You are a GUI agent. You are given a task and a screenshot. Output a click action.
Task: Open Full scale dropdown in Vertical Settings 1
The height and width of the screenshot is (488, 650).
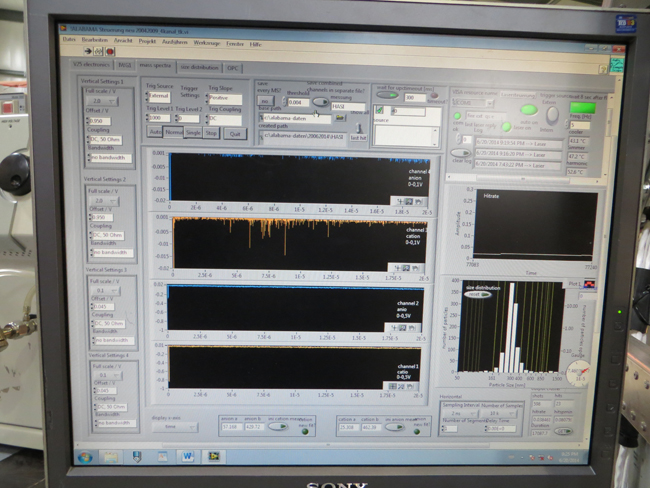coord(101,101)
